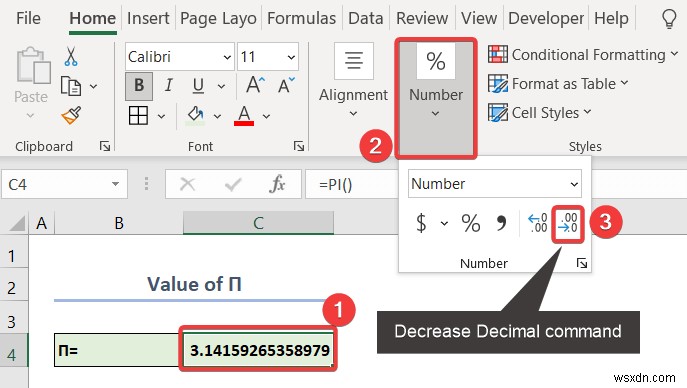Open the Calibri font name dropdown

[x=227, y=57]
